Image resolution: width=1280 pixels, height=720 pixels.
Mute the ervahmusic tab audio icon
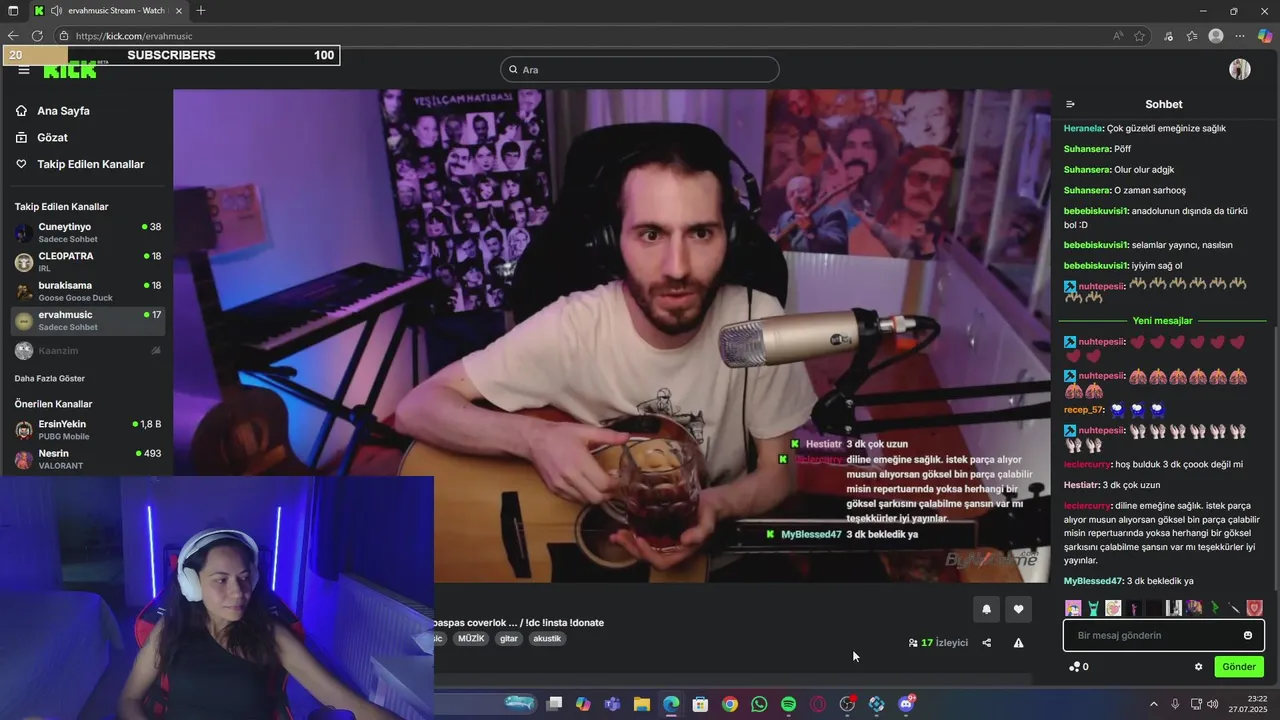(x=56, y=11)
